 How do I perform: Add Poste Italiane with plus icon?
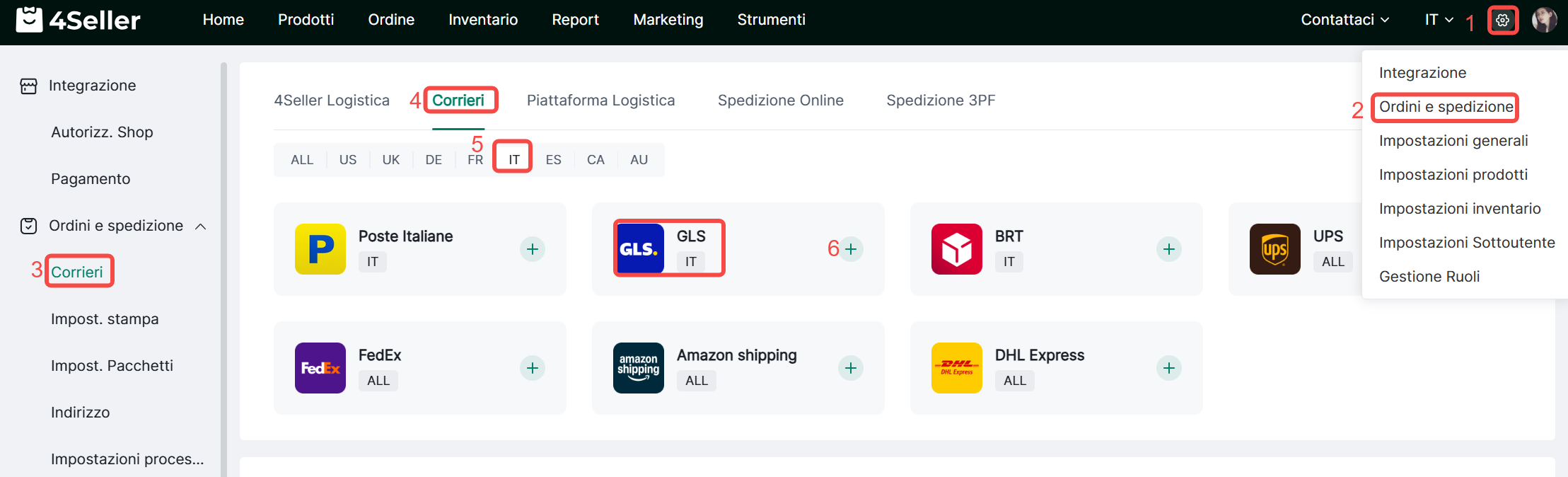[533, 249]
